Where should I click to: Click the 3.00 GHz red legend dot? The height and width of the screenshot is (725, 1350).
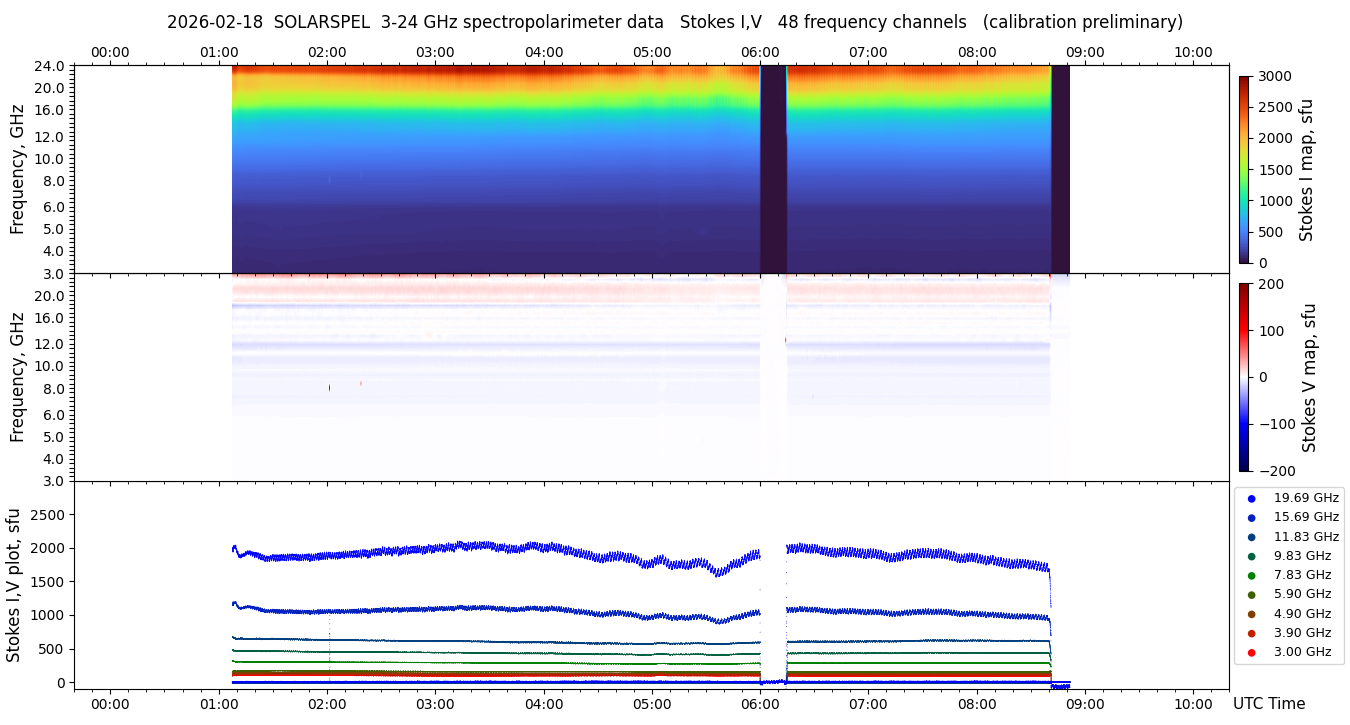(x=1251, y=652)
